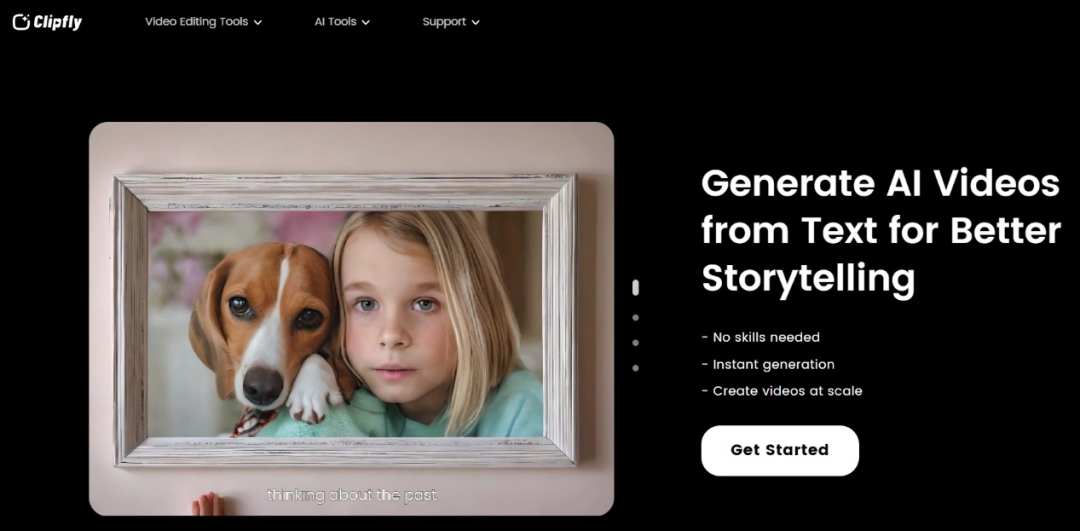
Task: Switch to the second carousel slide dot
Action: point(635,317)
